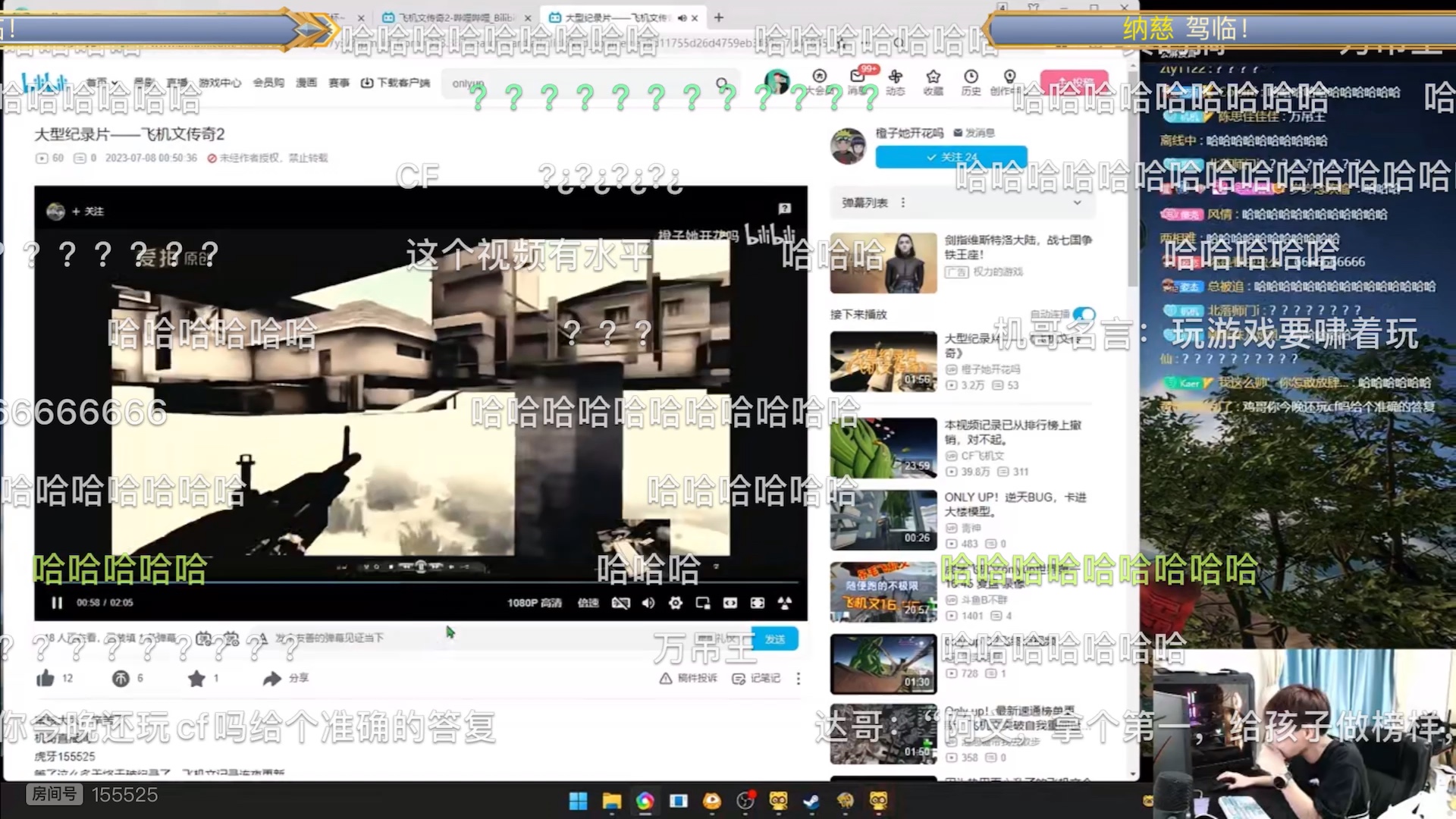
Task: Open danmaku font style A icon
Action: tap(262, 639)
